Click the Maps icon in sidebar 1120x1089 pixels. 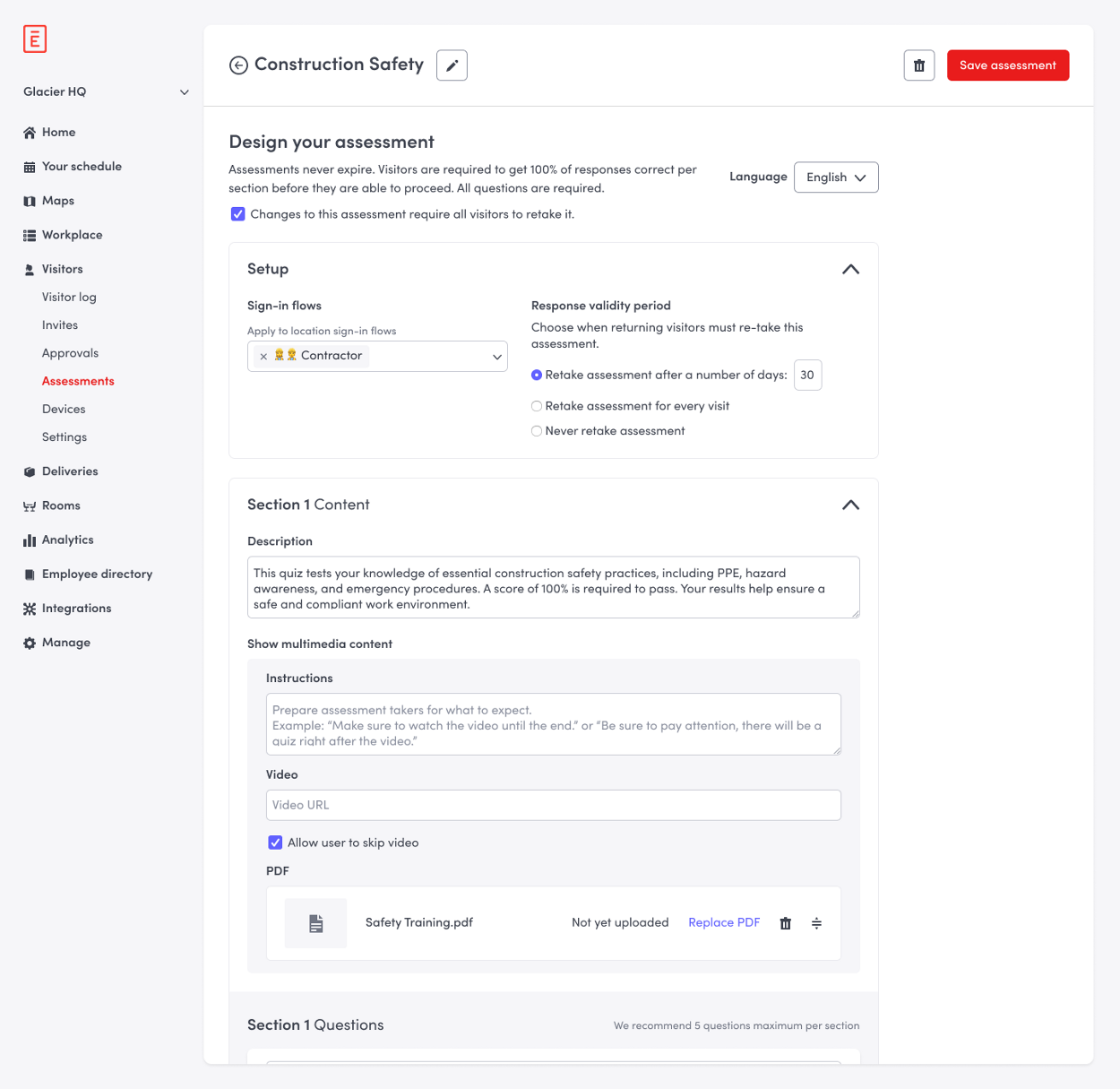[x=30, y=201]
